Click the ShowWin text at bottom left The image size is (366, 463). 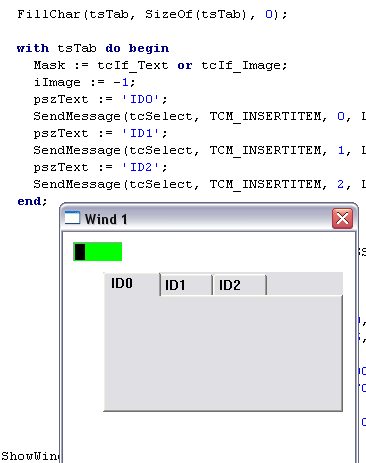tap(30, 456)
